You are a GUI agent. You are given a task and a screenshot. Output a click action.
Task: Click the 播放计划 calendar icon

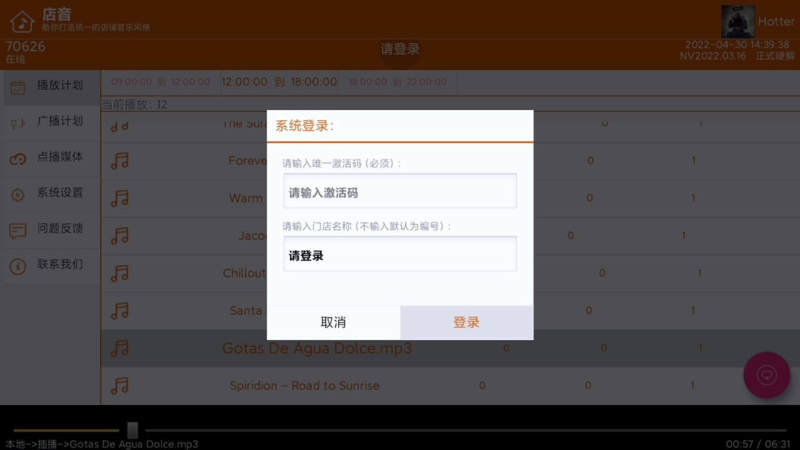coord(18,87)
